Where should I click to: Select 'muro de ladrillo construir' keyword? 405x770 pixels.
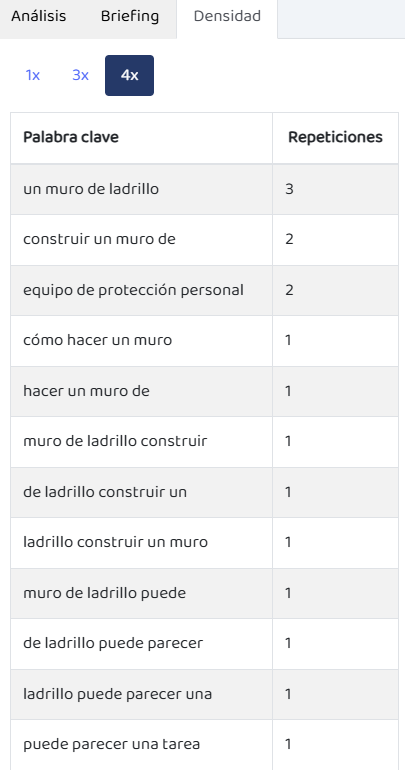coord(115,441)
